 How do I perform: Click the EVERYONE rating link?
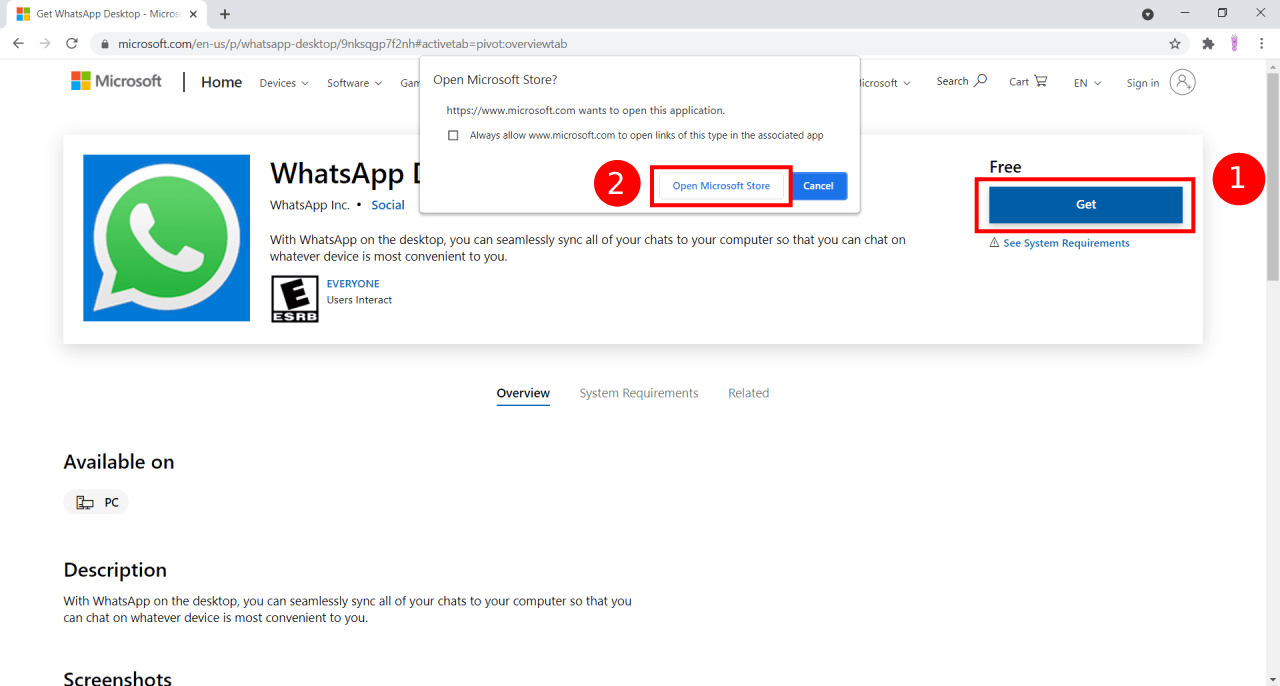(x=353, y=284)
